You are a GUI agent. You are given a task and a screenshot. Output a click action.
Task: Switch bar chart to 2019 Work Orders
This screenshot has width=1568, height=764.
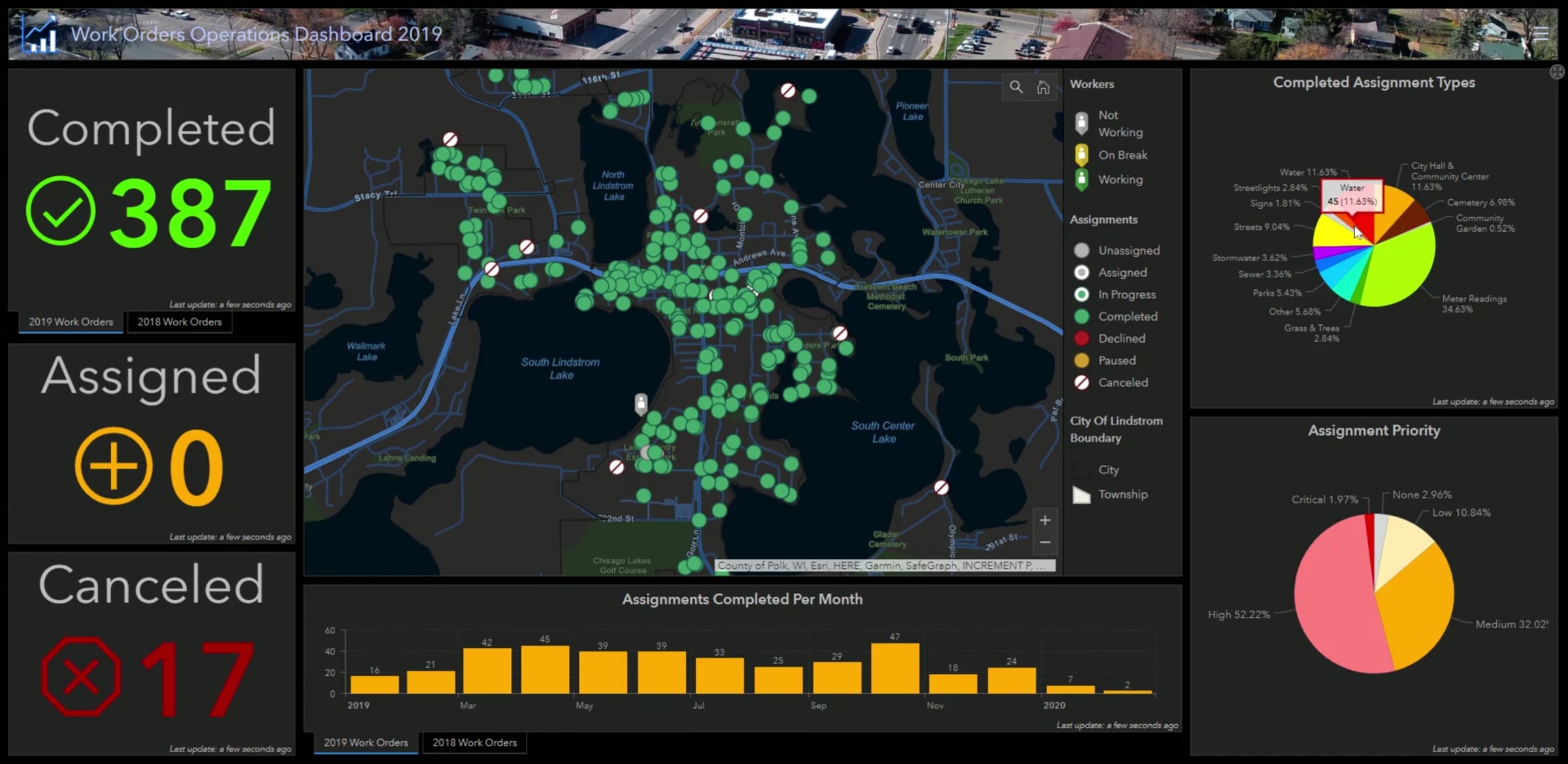(366, 742)
